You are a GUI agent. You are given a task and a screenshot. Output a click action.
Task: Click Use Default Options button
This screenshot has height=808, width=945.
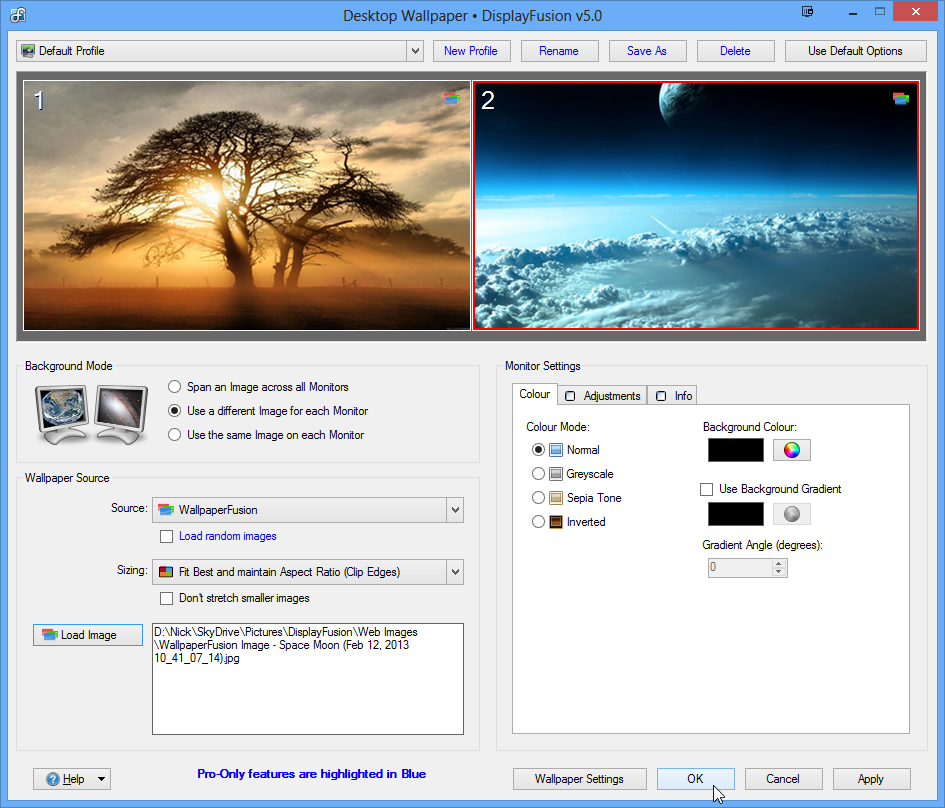(855, 51)
